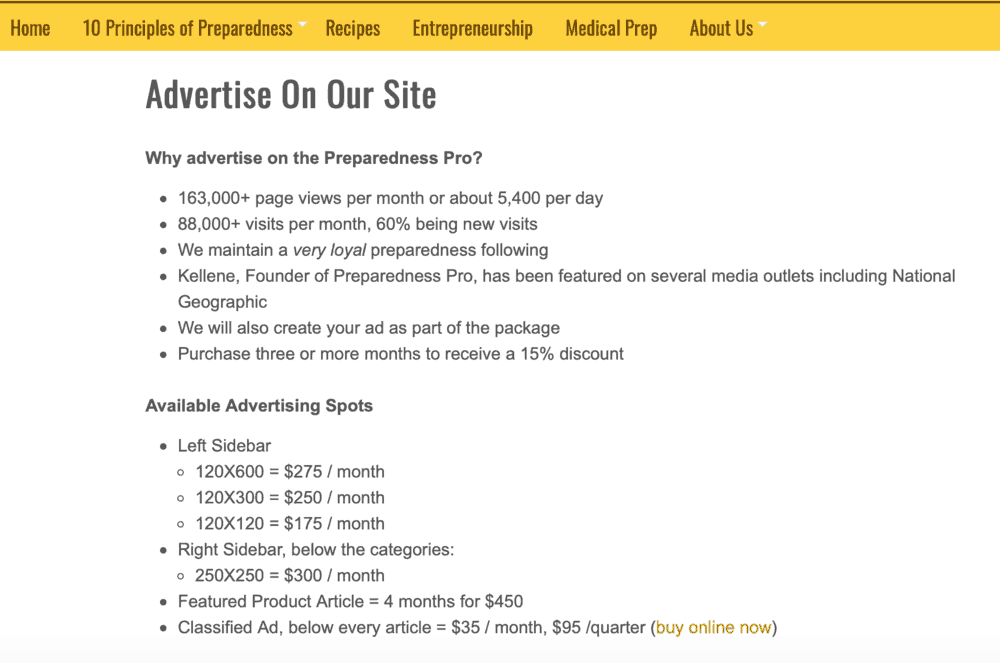Image resolution: width=1000 pixels, height=663 pixels.
Task: Click the Advertise On Our Site heading
Action: (291, 94)
